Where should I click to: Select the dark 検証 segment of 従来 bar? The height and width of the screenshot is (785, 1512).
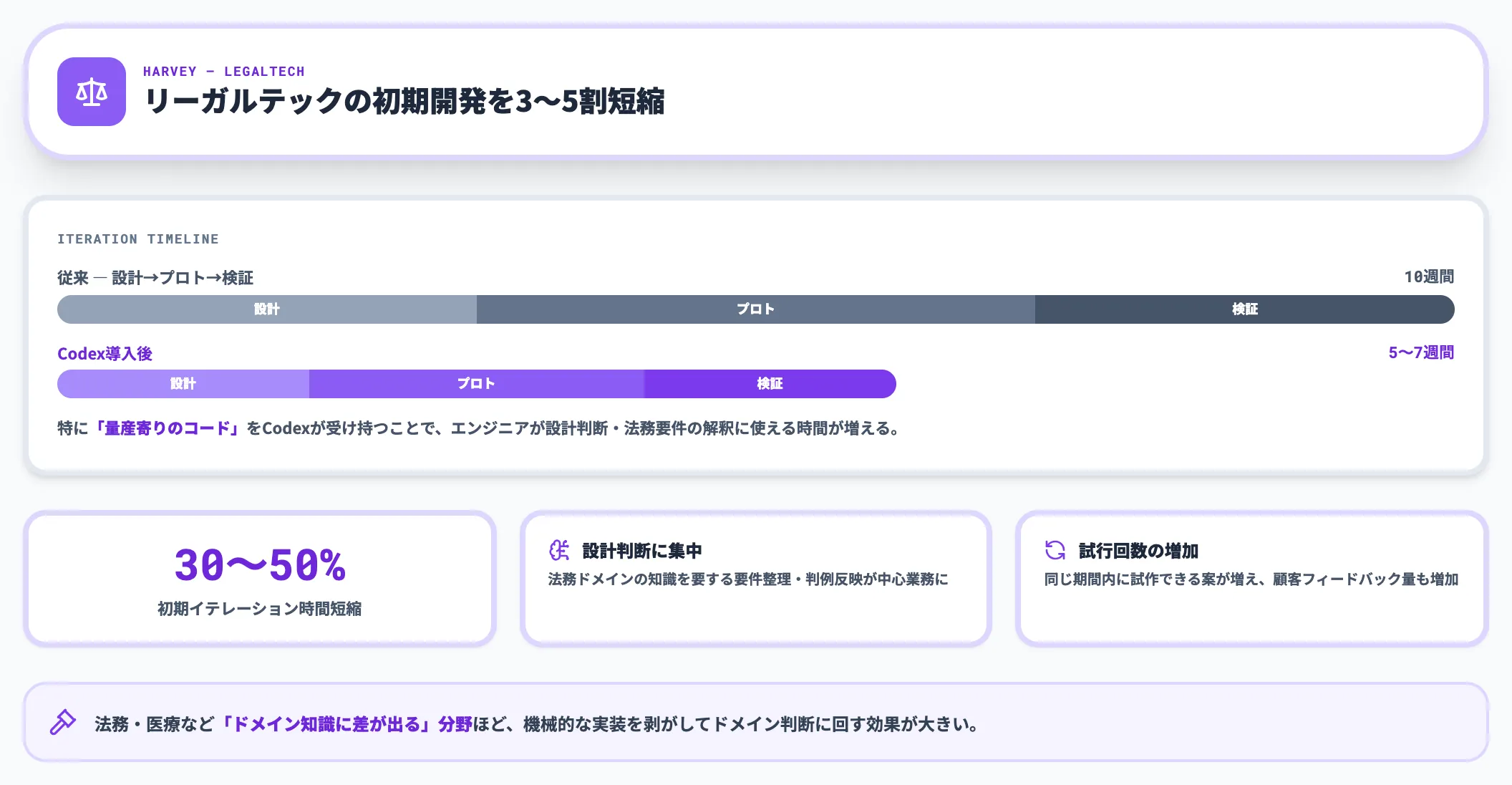coord(1244,309)
